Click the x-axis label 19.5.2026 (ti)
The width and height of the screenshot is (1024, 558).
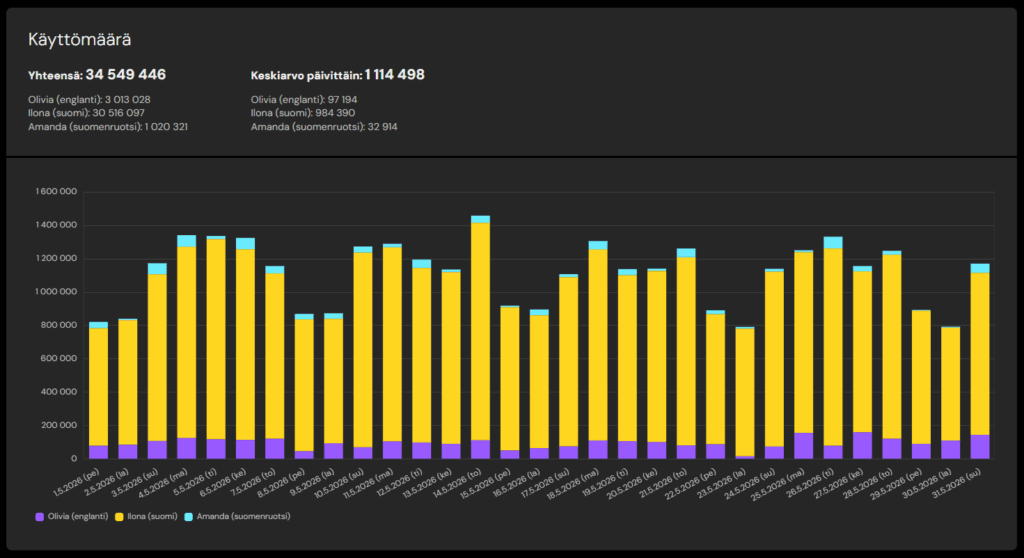[605, 484]
